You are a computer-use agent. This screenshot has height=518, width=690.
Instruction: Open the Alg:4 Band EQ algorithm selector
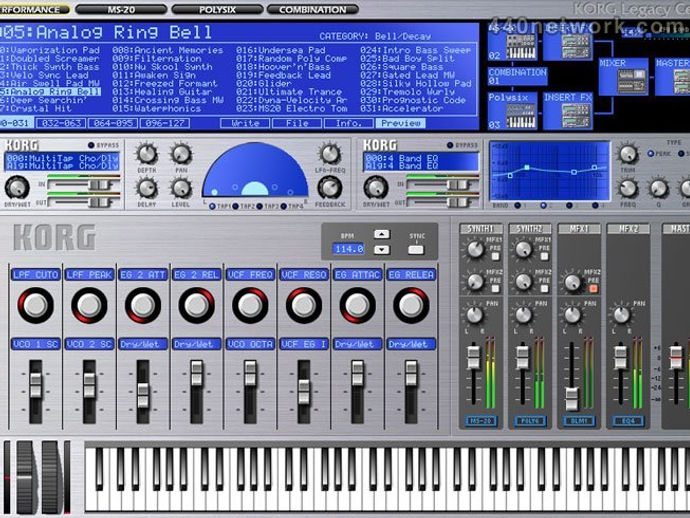pos(421,166)
